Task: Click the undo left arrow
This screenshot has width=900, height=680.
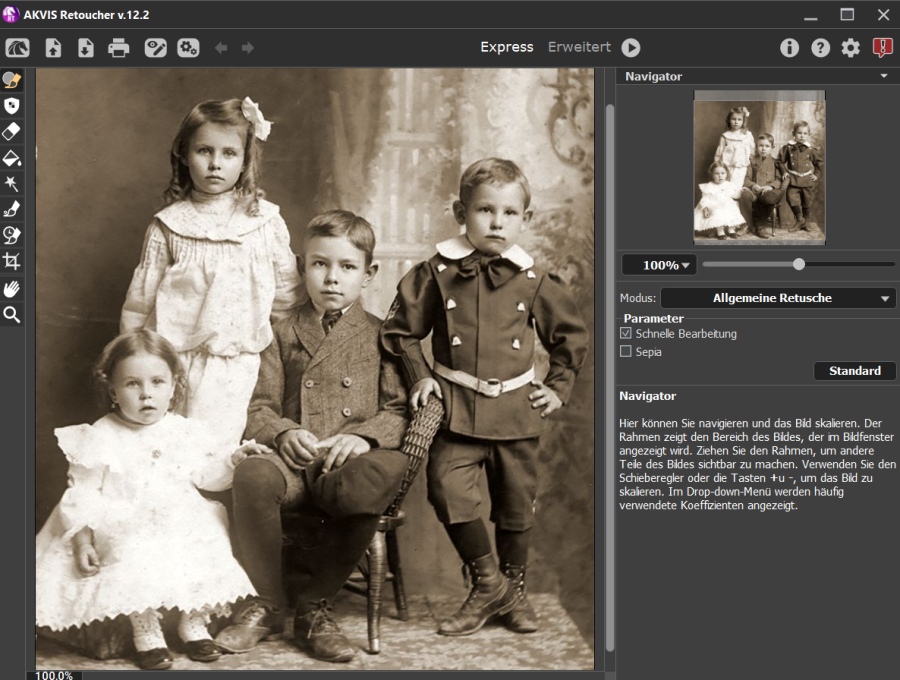Action: 221,48
